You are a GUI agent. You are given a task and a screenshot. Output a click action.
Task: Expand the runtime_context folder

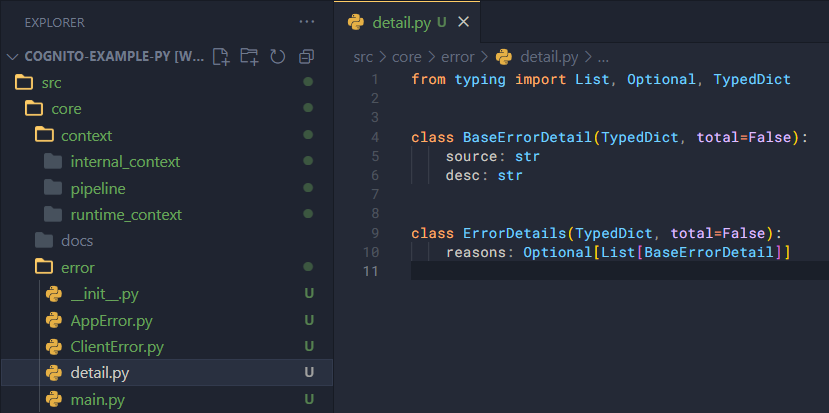[x=125, y=214]
